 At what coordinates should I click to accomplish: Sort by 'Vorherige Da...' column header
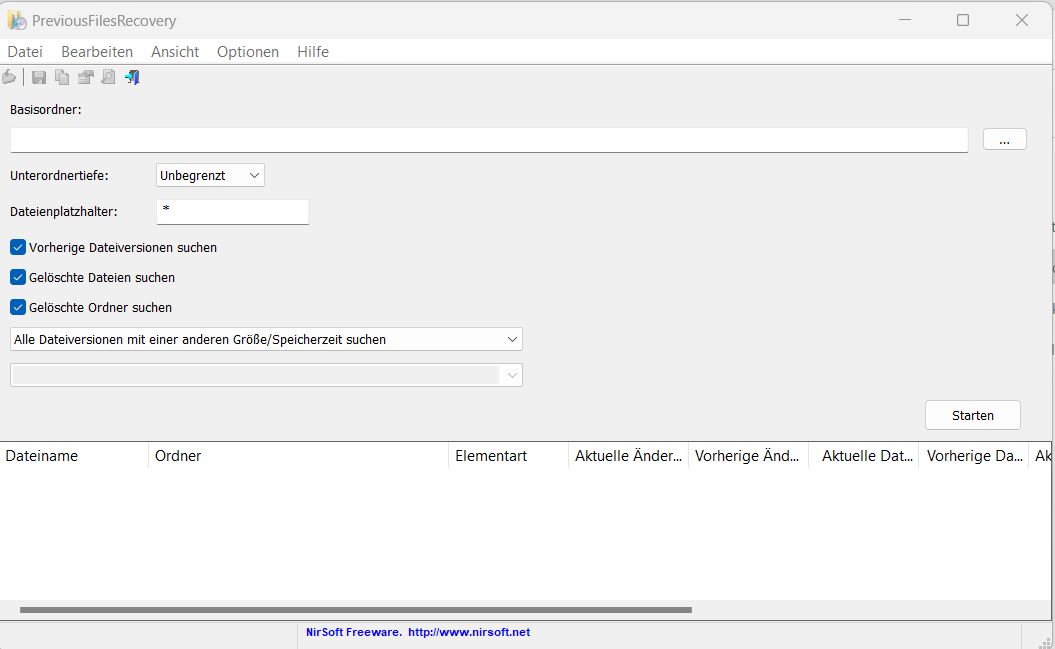pos(974,456)
